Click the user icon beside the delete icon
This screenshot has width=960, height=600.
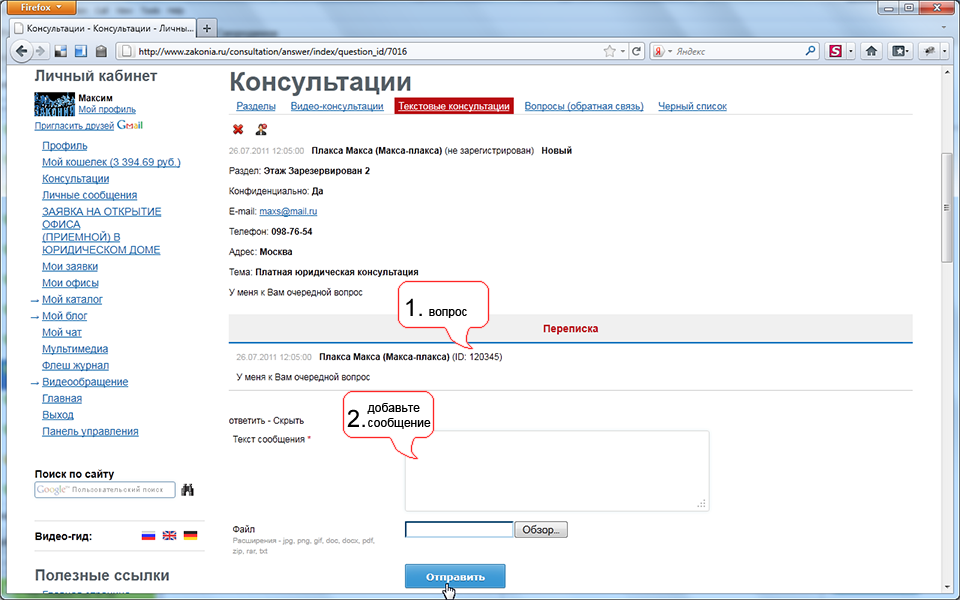coord(261,129)
